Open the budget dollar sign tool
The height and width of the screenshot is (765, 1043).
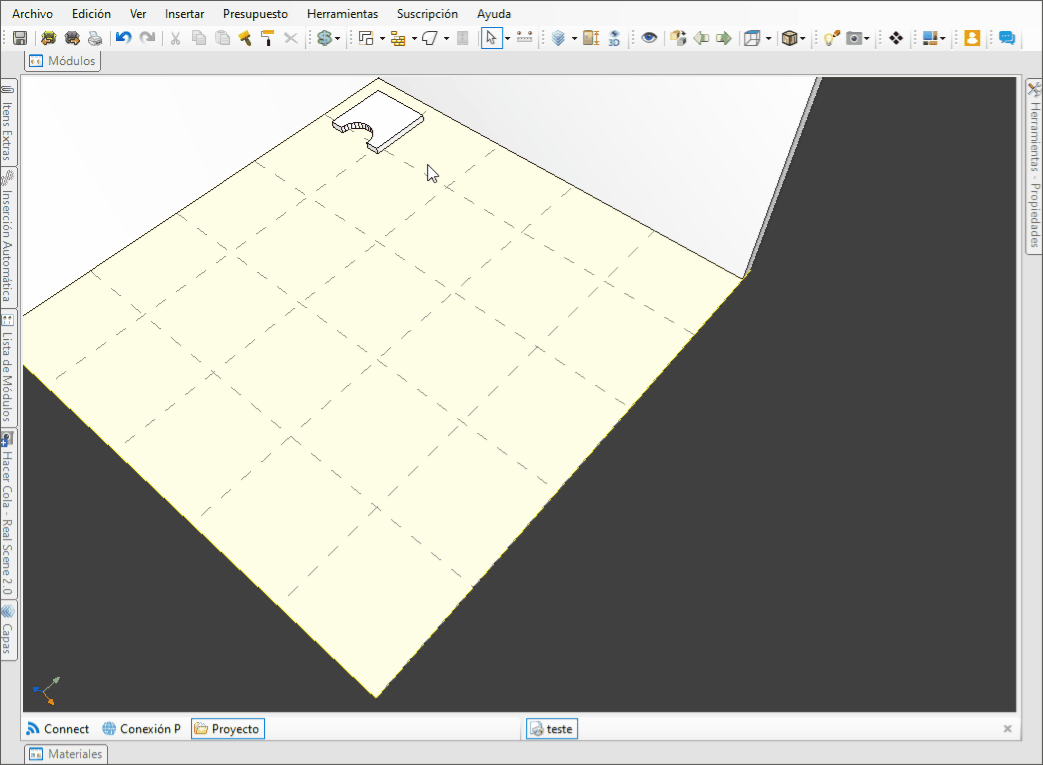coord(324,38)
